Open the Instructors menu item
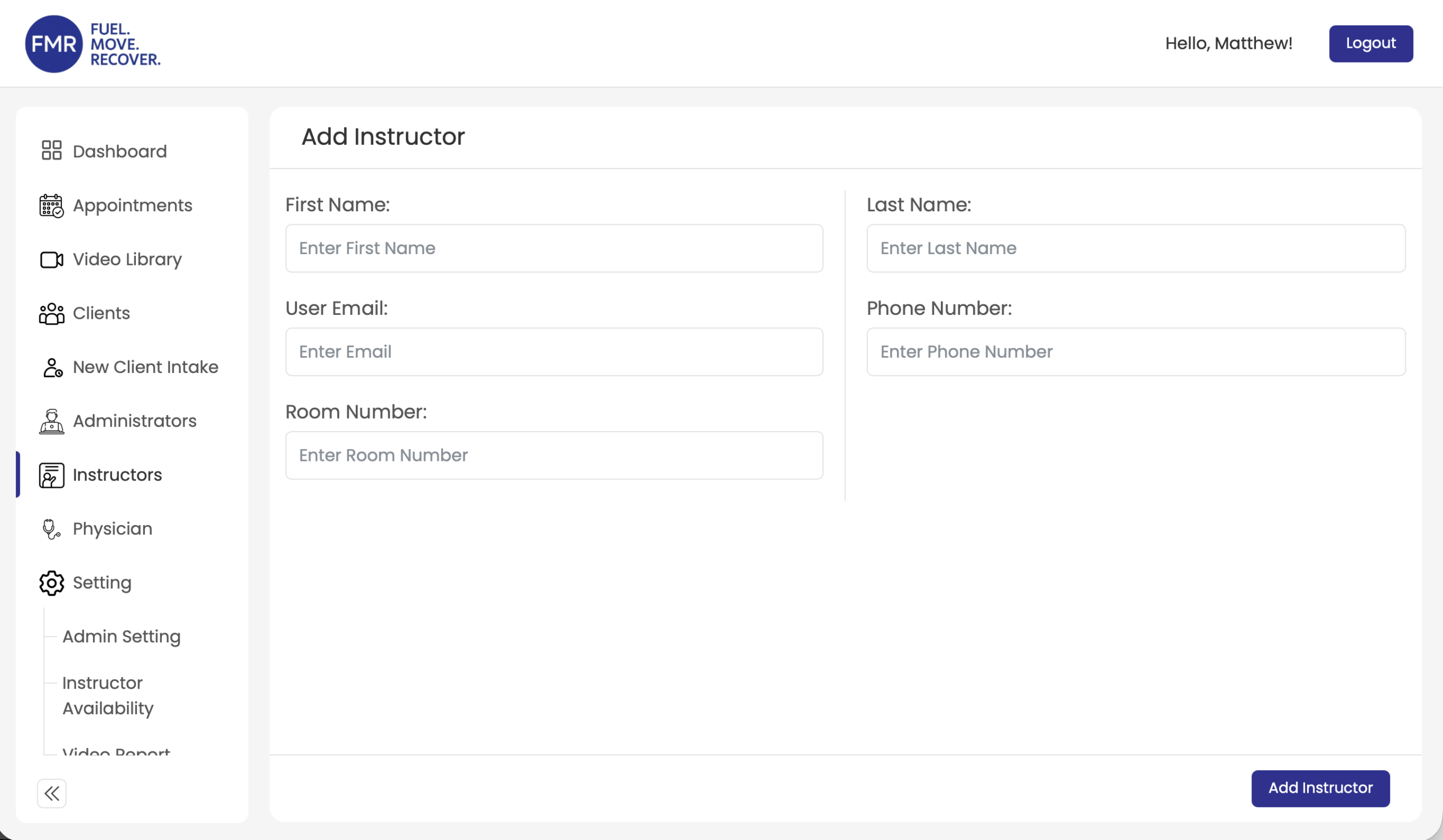 [117, 475]
